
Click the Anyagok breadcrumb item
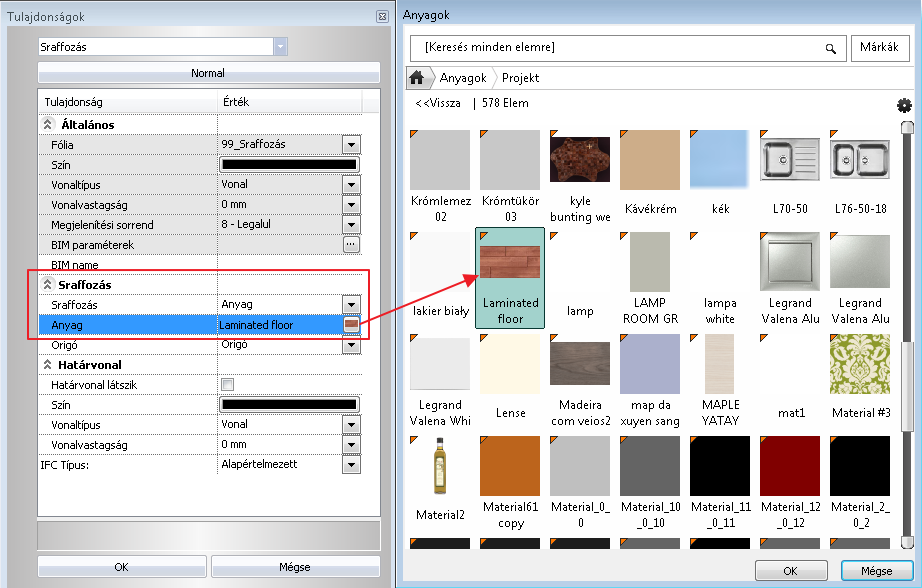pyautogui.click(x=463, y=78)
